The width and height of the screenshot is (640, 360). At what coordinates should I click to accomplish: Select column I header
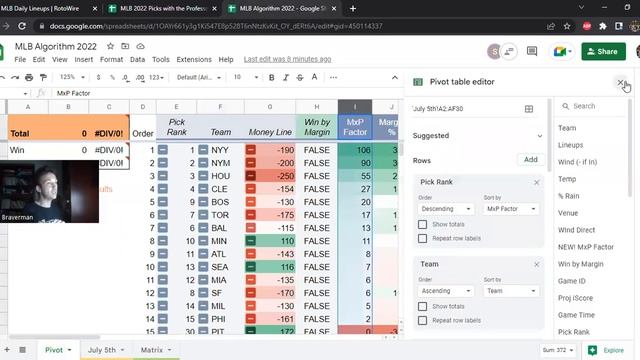click(x=355, y=107)
